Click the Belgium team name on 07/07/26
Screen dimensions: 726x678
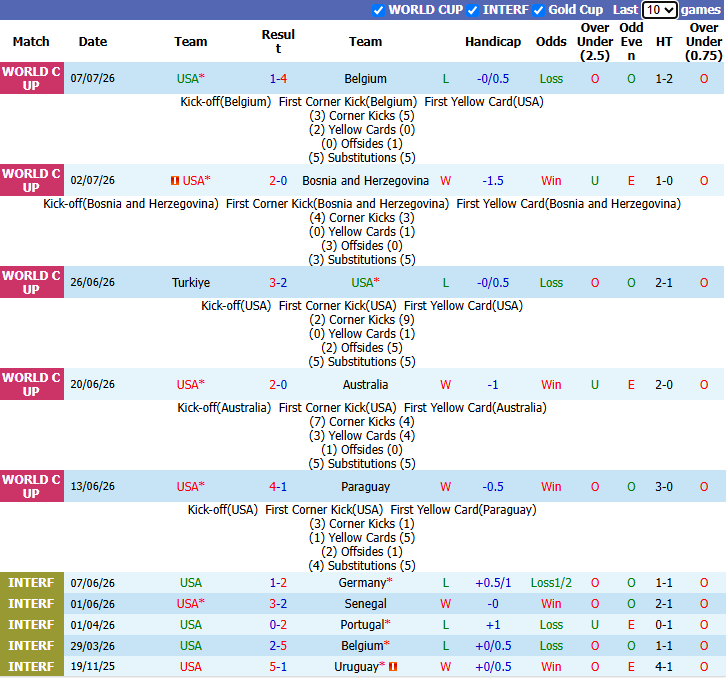[365, 79]
